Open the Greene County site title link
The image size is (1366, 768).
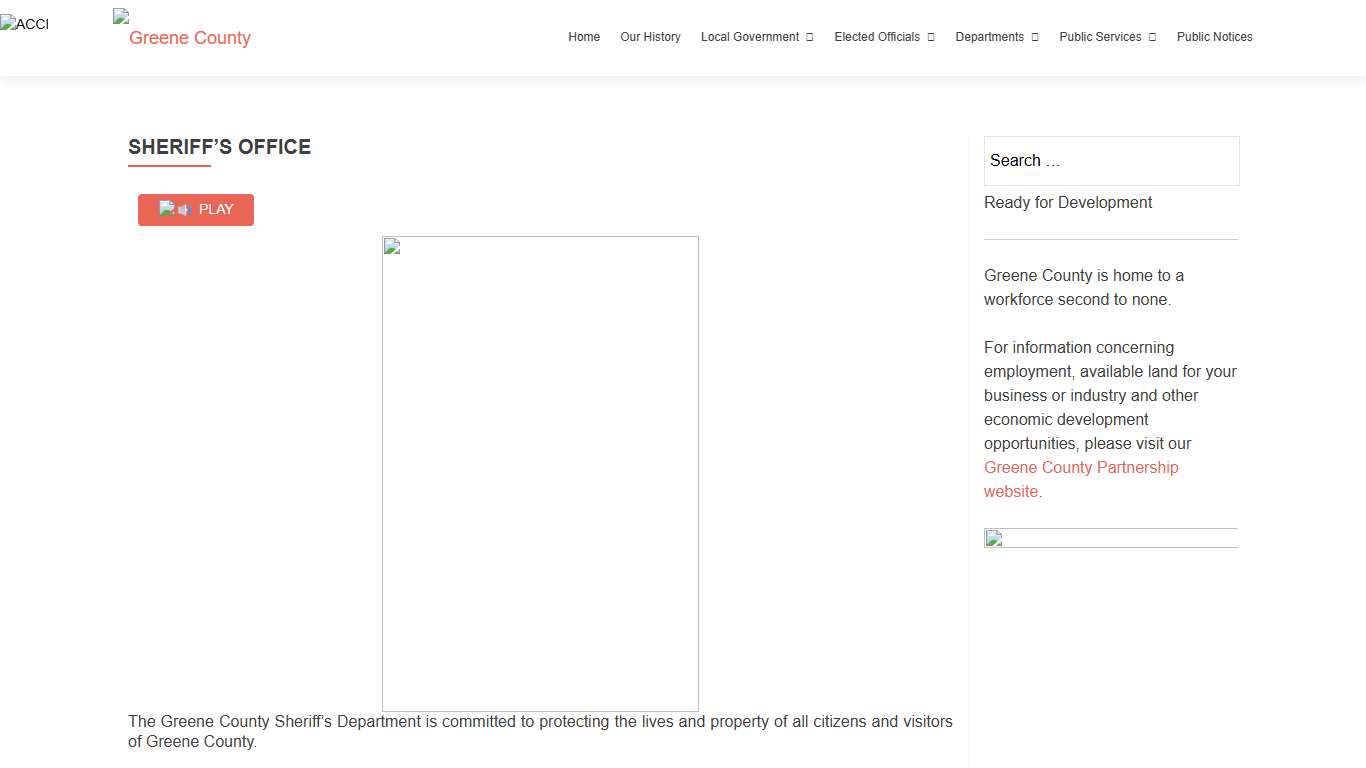[x=189, y=38]
